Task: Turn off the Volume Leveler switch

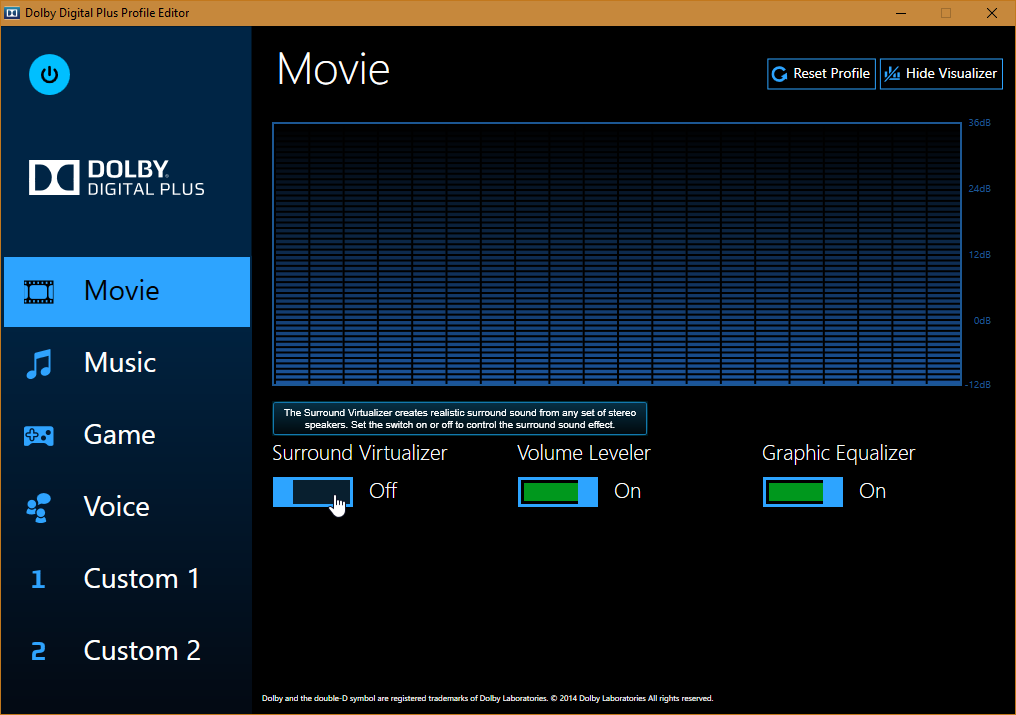Action: pos(558,492)
